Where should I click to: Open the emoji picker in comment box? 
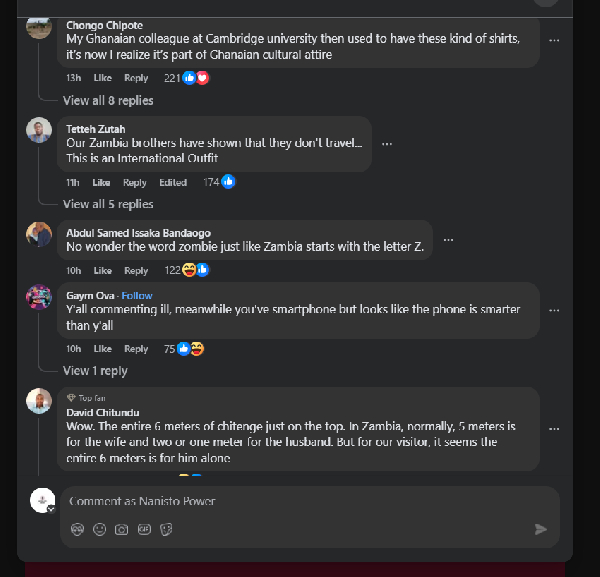point(99,529)
